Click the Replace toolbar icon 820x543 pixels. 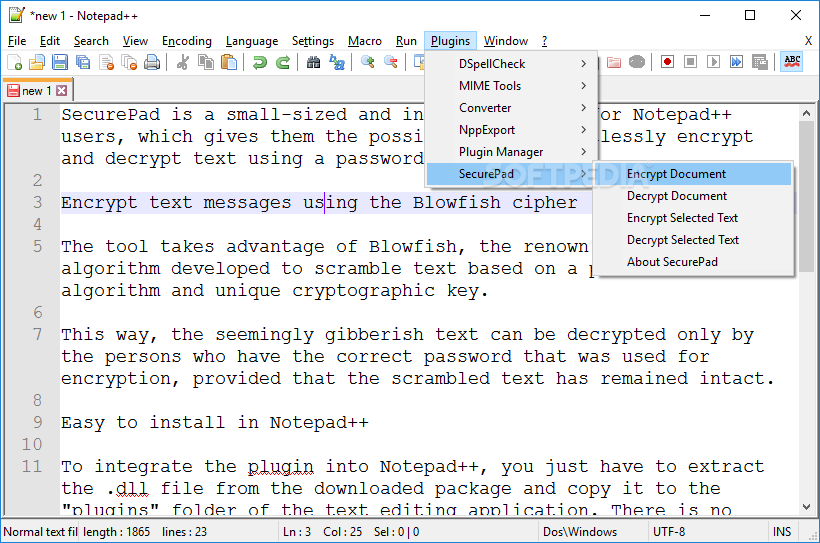[x=336, y=62]
